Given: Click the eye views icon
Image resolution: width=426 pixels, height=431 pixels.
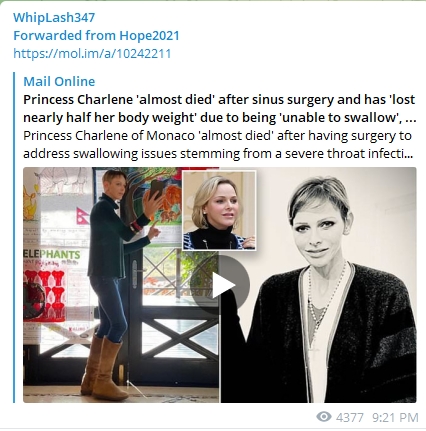Looking at the screenshot, I should [324, 417].
